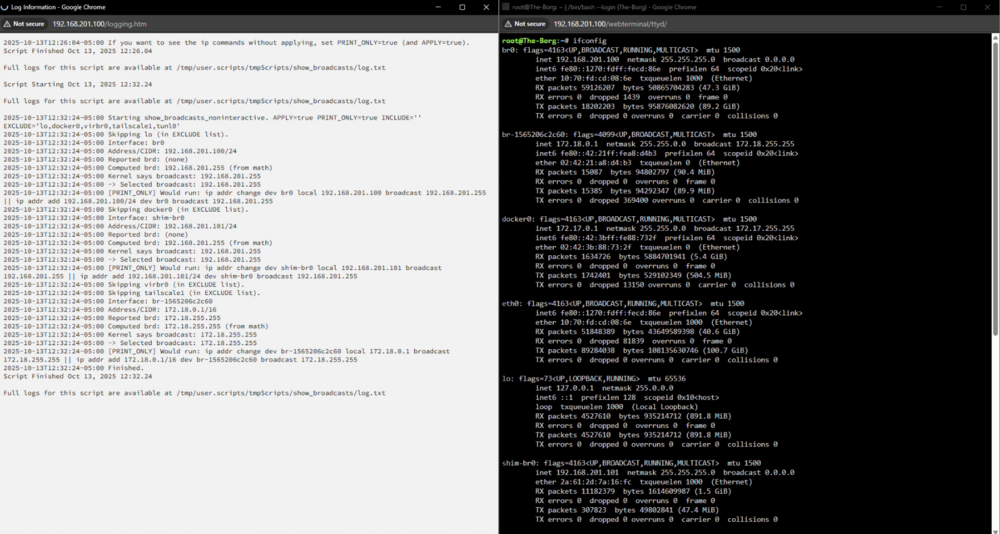Click the 'RX packets 59126207' terminal line
Screen dimensions: 1000x534
(639, 87)
